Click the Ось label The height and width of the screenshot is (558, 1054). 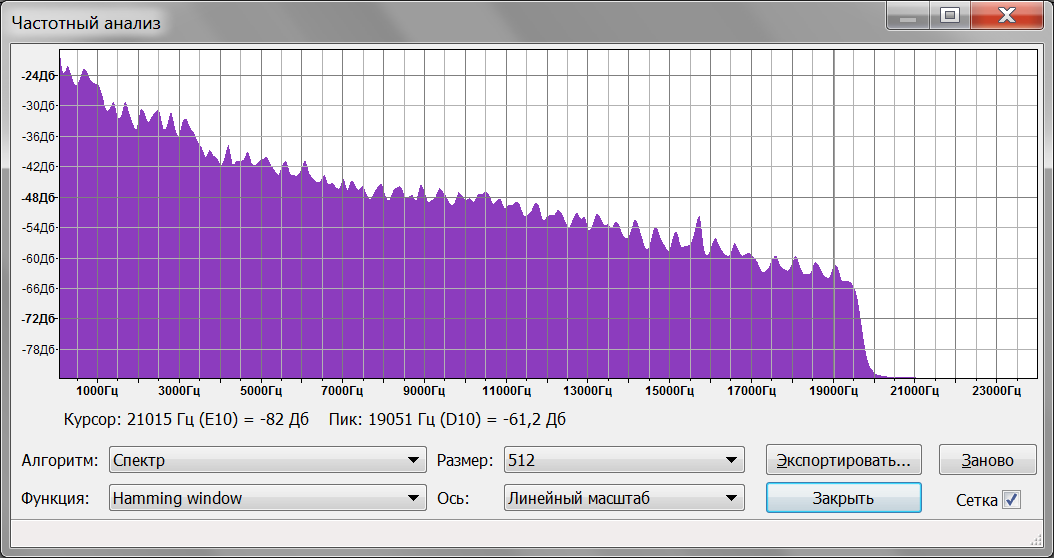(452, 499)
